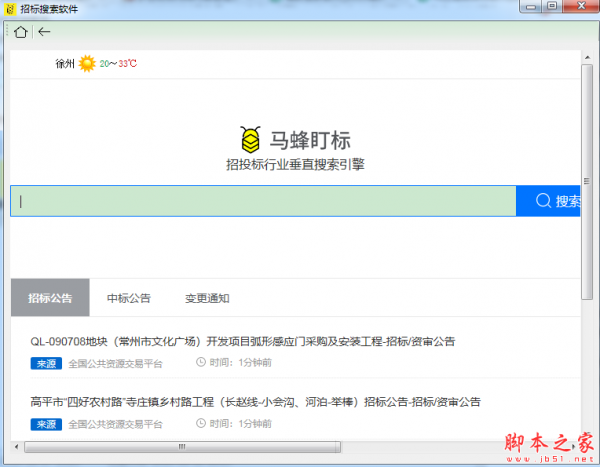Click the horizontal scrollbar thumb
The height and width of the screenshot is (467, 600).
click(x=182, y=447)
